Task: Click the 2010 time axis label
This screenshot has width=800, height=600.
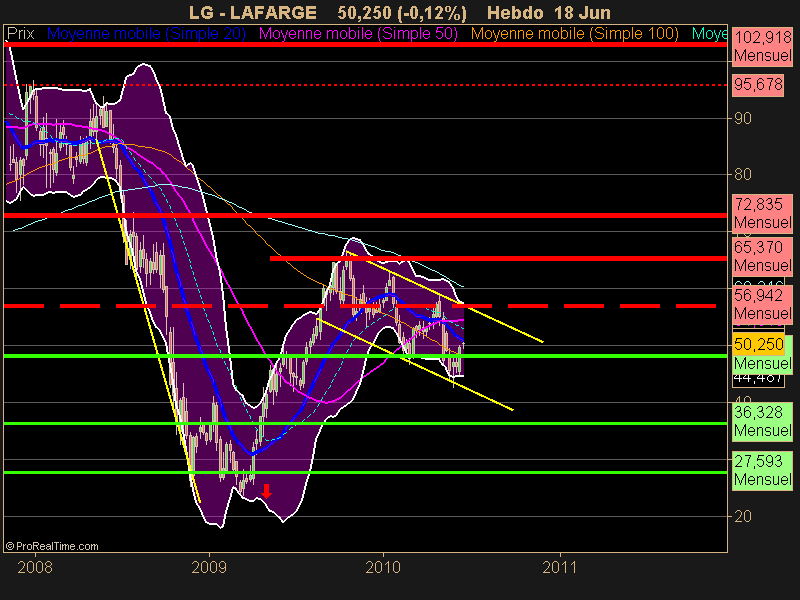Action: pos(383,567)
